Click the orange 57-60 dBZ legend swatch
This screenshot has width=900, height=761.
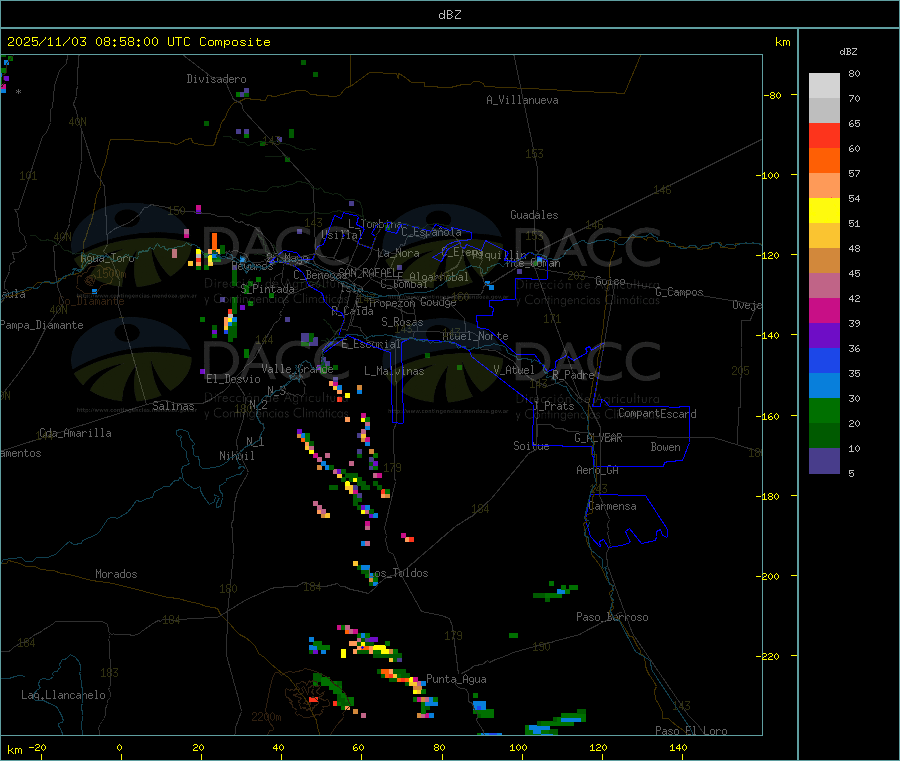824,161
